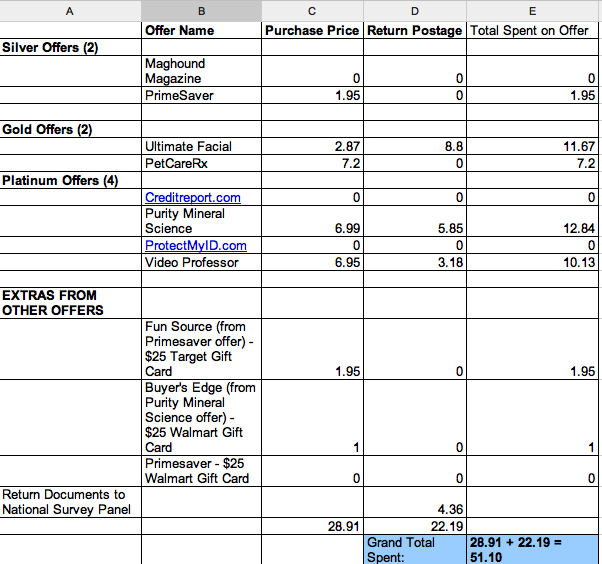Select the Offer Name header cell
602x564 pixels.
(180, 31)
